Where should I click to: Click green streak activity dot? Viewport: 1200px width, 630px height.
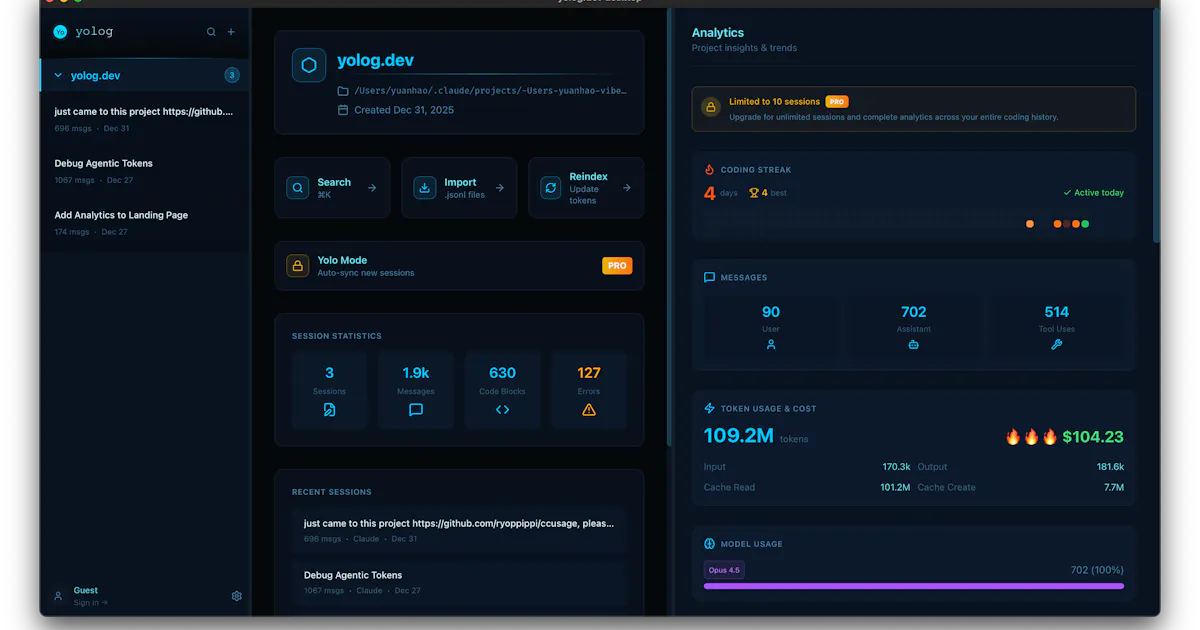point(1085,224)
